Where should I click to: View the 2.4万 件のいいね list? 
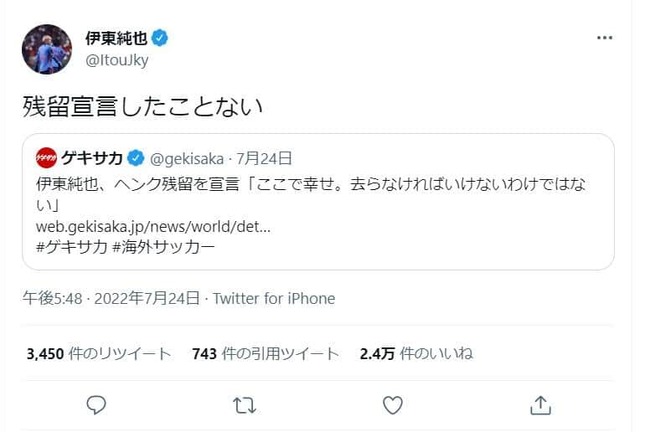[416, 353]
